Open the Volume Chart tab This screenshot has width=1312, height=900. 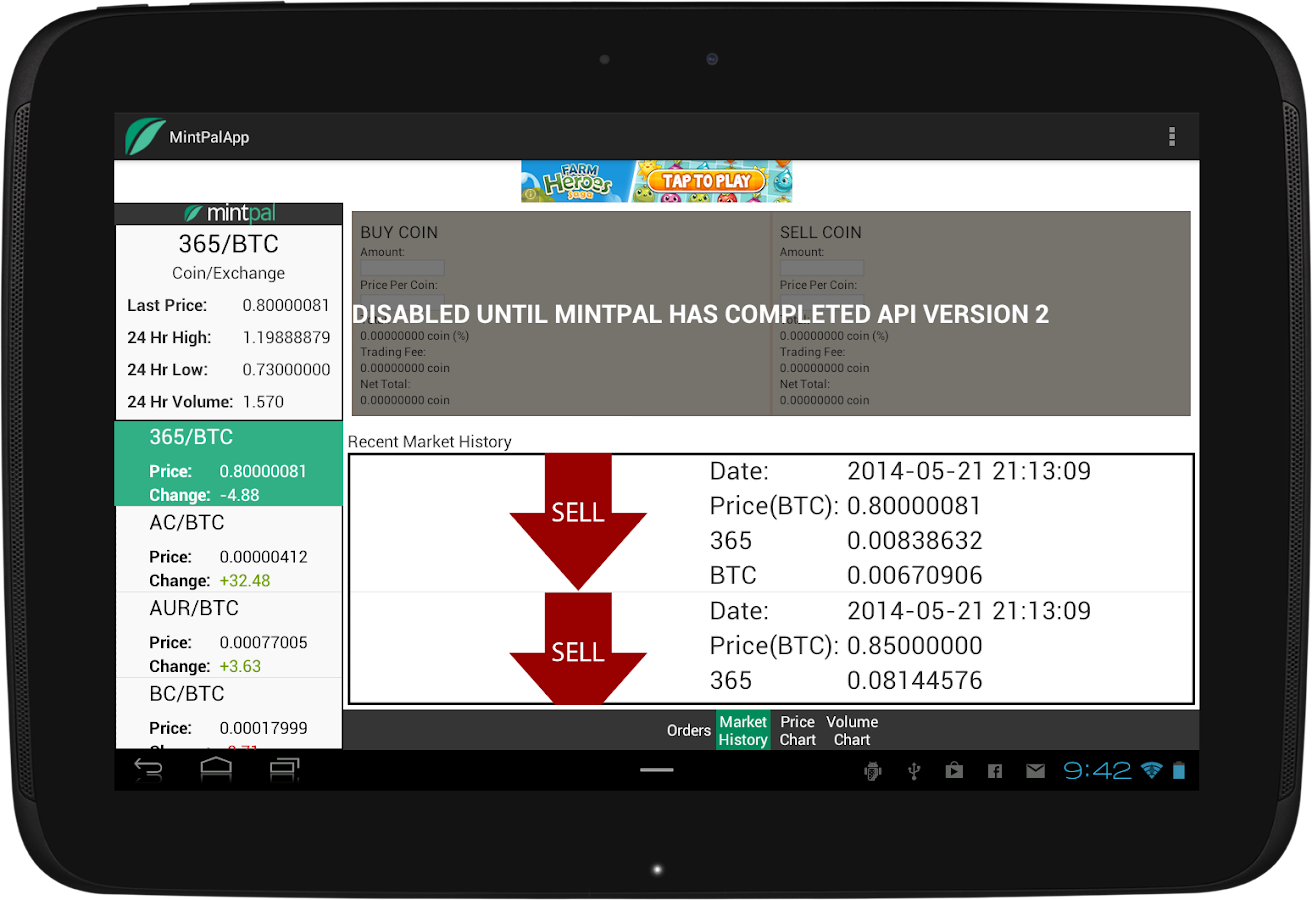[852, 731]
